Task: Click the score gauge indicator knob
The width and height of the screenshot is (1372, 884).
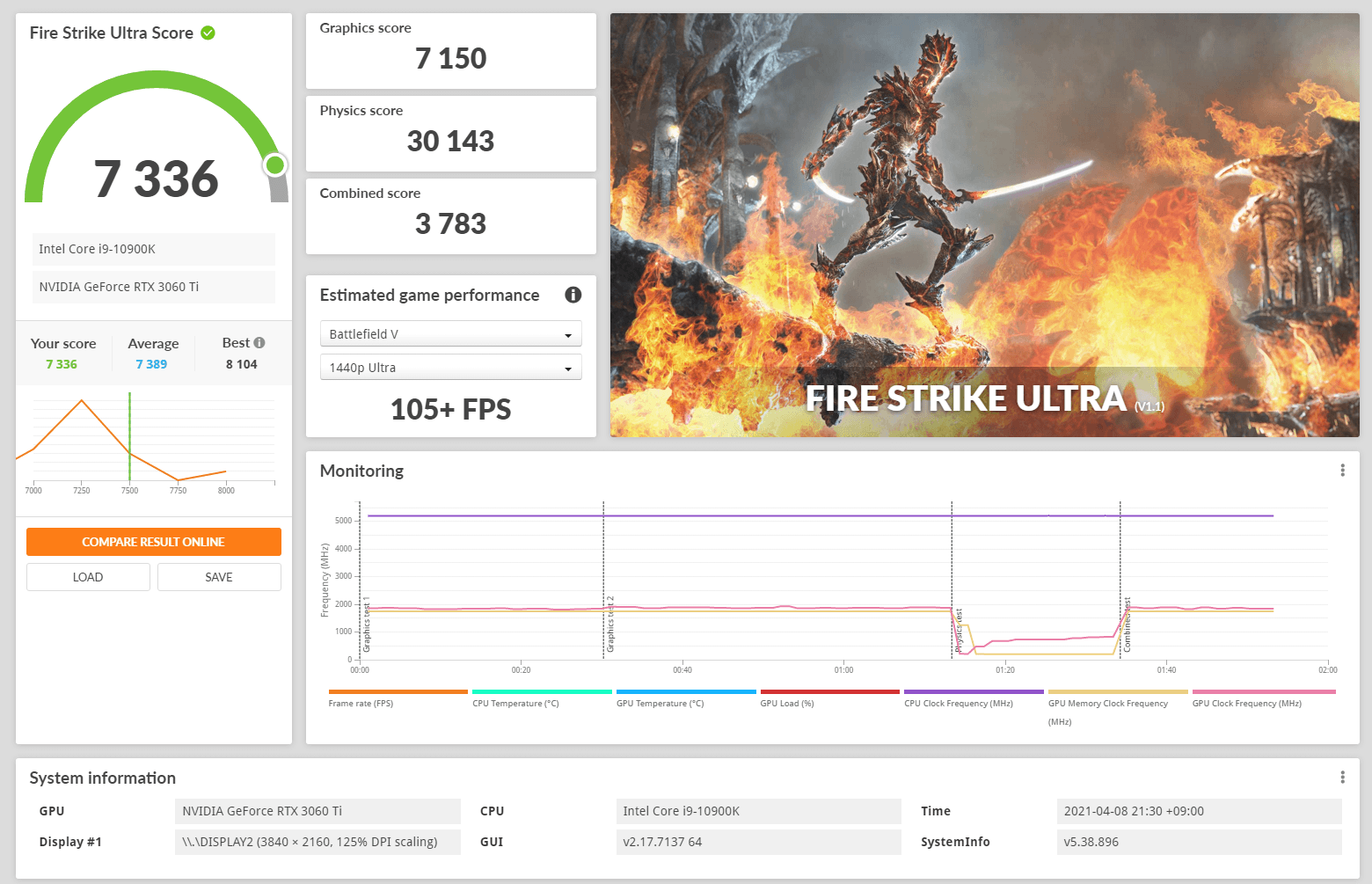Action: (275, 164)
